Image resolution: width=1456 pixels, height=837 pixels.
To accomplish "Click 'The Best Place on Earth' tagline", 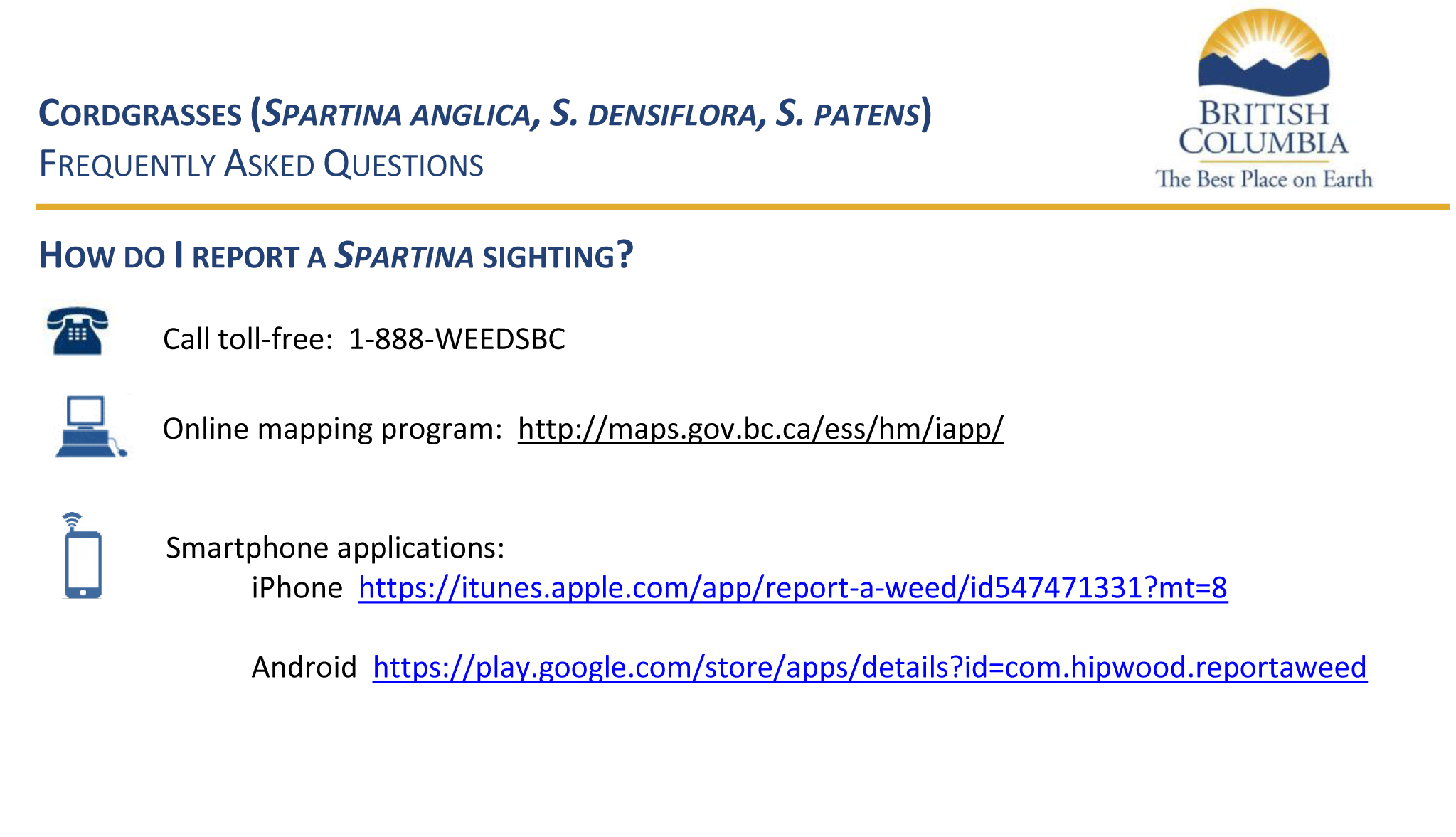I will point(1263,178).
